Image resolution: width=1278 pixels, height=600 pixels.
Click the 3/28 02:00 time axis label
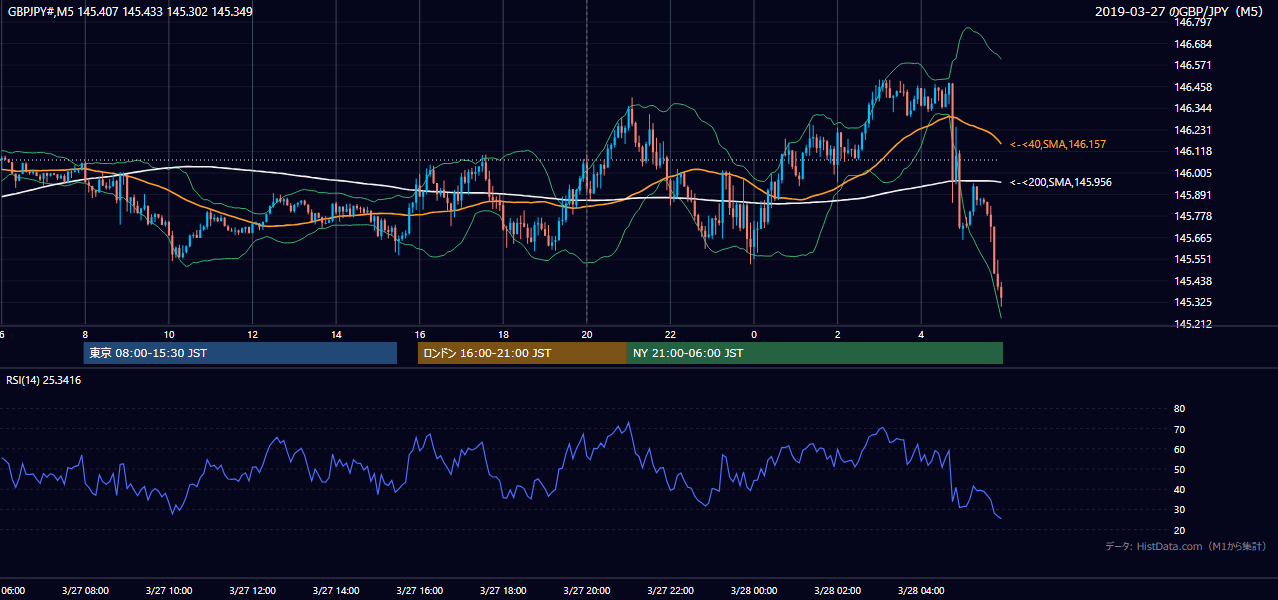[x=838, y=590]
